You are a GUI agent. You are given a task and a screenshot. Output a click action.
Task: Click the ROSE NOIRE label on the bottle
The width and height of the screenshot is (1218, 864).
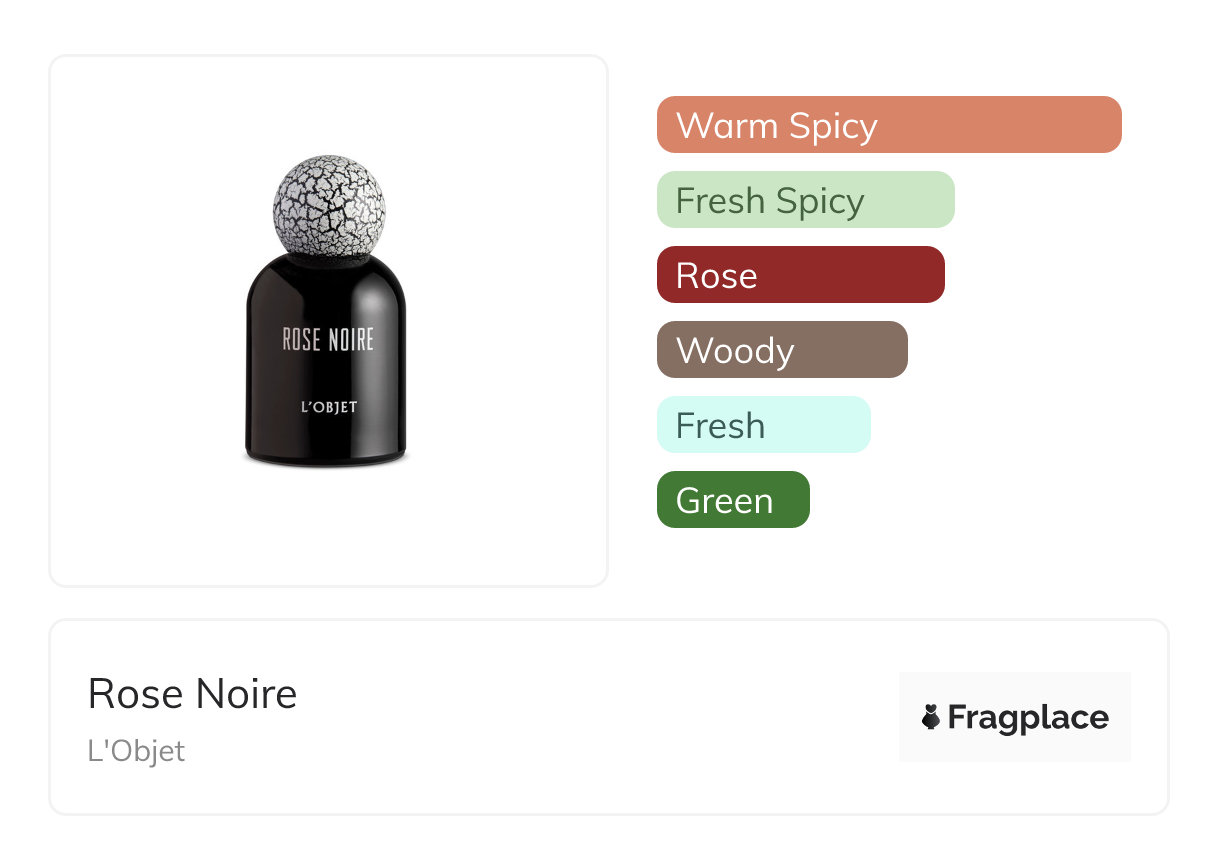point(328,340)
